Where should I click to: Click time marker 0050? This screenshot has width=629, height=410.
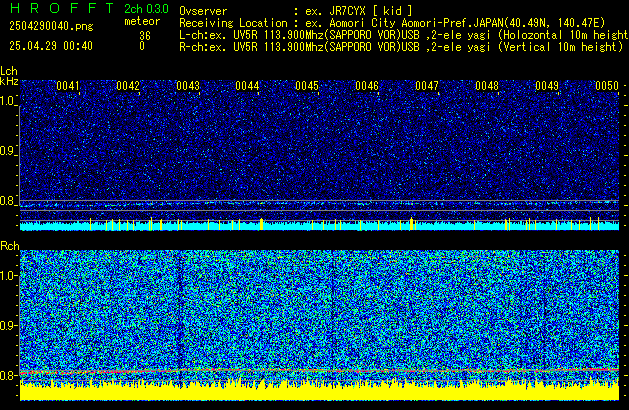click(607, 86)
